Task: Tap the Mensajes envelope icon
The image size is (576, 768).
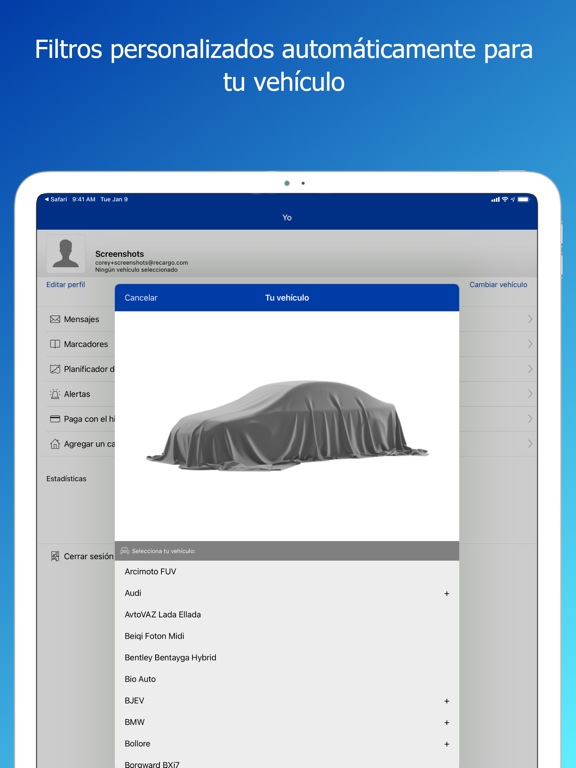Action: pos(55,319)
